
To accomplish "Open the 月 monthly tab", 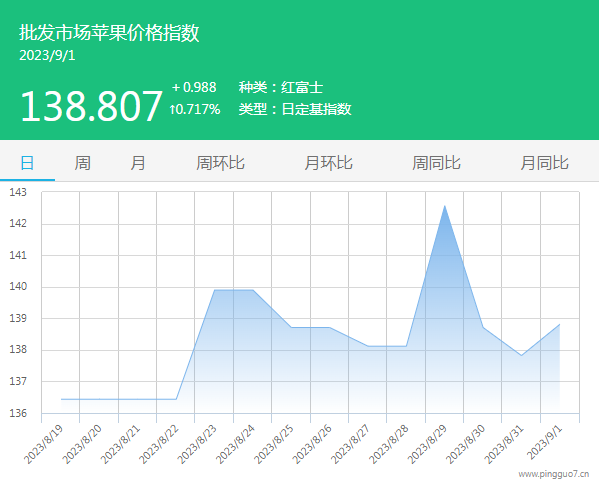I will click(138, 163).
